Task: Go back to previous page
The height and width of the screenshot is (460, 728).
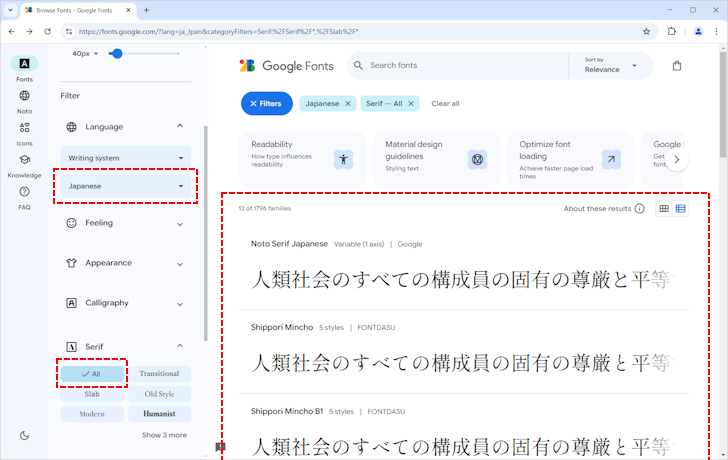Action: (12, 32)
